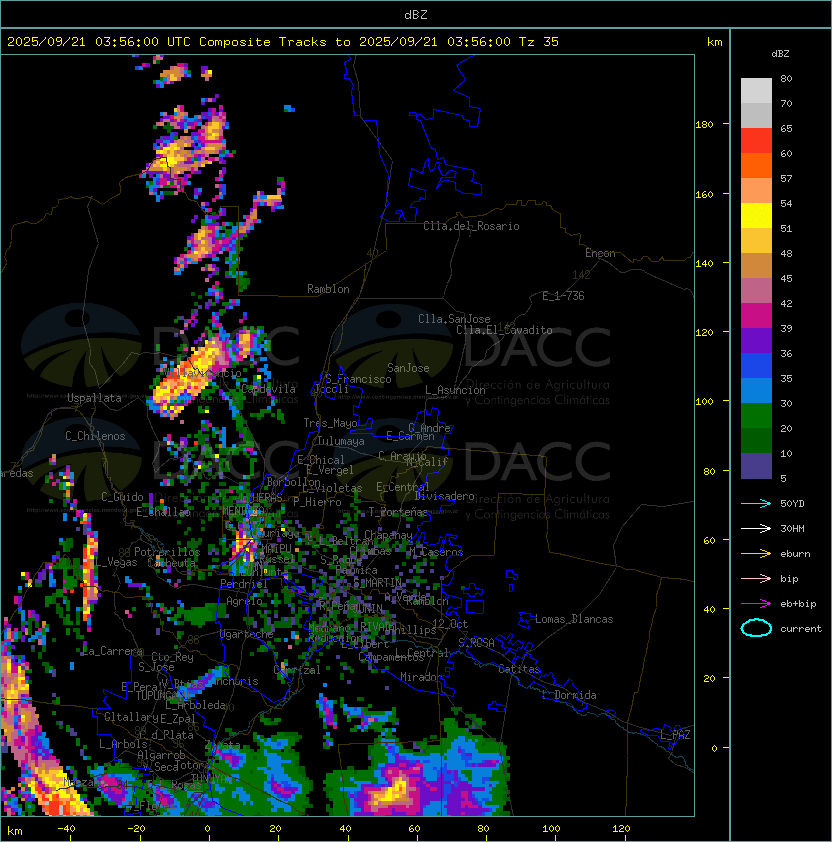The height and width of the screenshot is (842, 832).
Task: Click the 'Mirador' map label
Action: click(421, 677)
